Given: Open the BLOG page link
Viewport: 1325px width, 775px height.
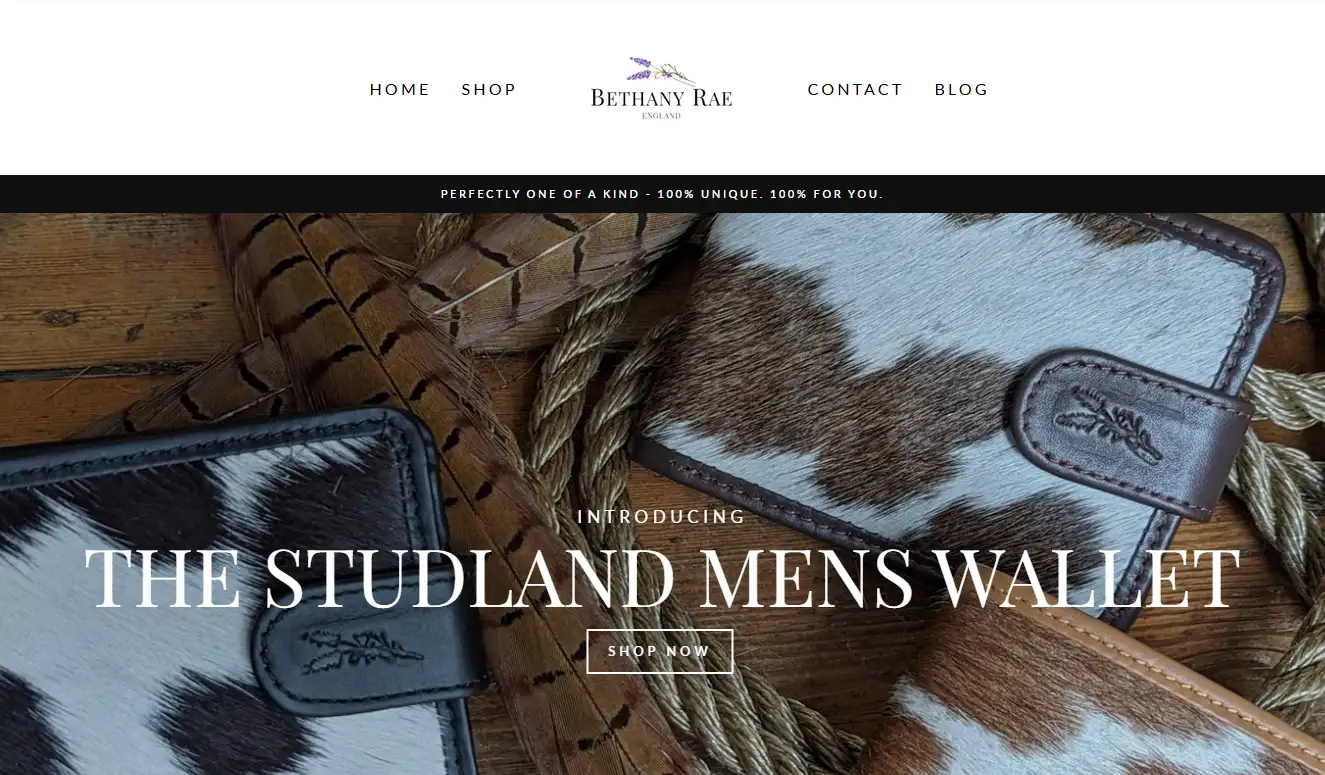Looking at the screenshot, I should 961,90.
